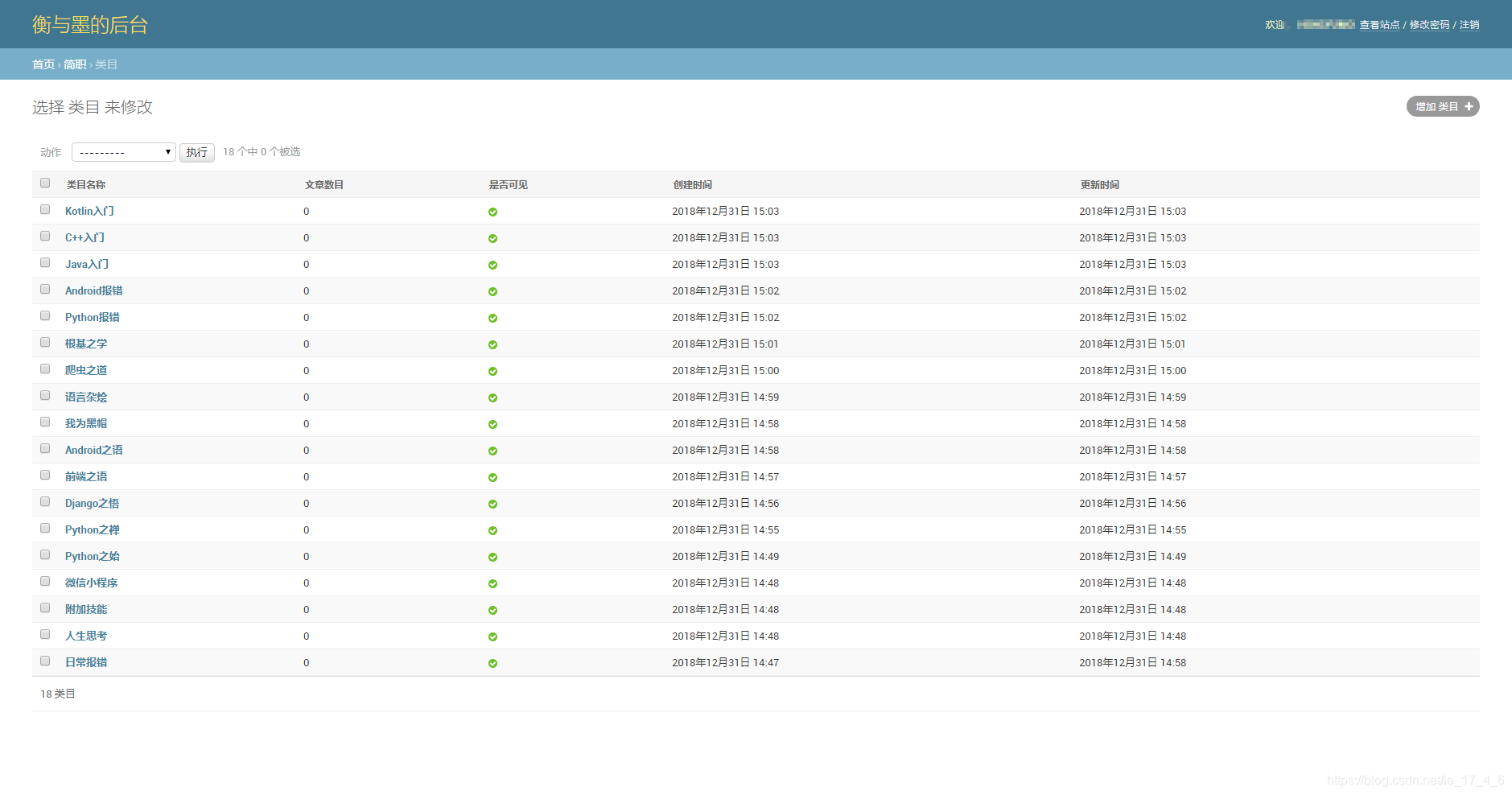Open the Java入门 category link
The width and height of the screenshot is (1512, 795).
87,264
